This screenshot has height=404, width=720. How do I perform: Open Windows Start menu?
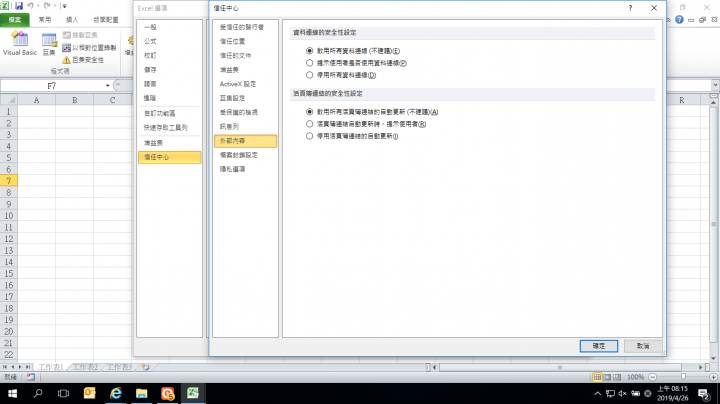[x=12, y=393]
